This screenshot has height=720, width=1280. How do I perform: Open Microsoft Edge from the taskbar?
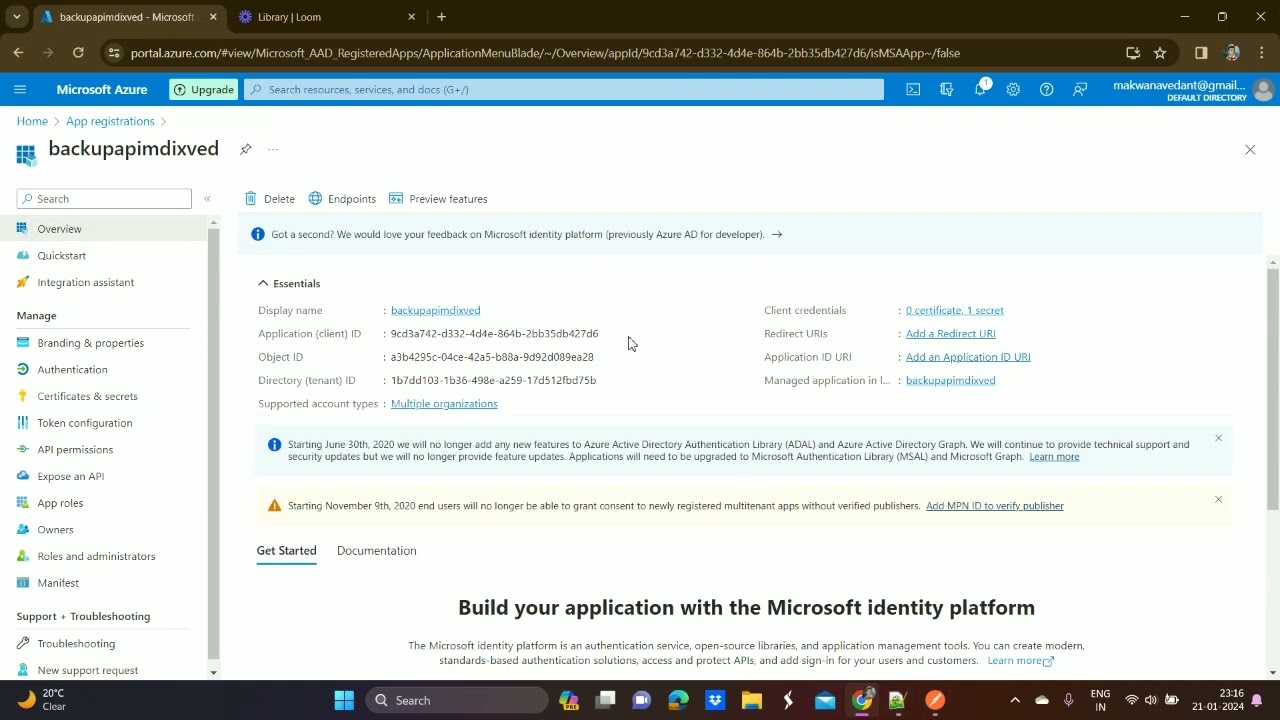tap(678, 700)
